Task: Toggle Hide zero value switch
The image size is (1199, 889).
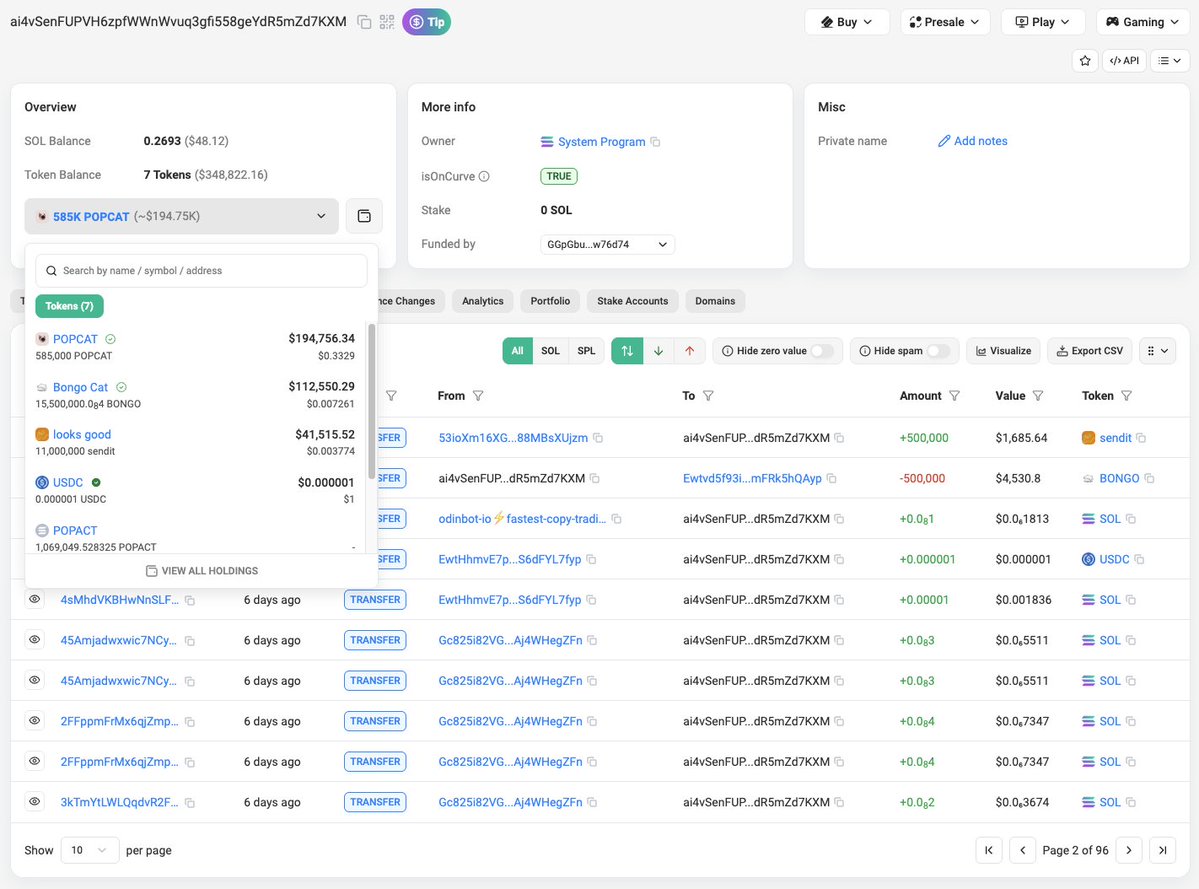Action: tap(822, 351)
